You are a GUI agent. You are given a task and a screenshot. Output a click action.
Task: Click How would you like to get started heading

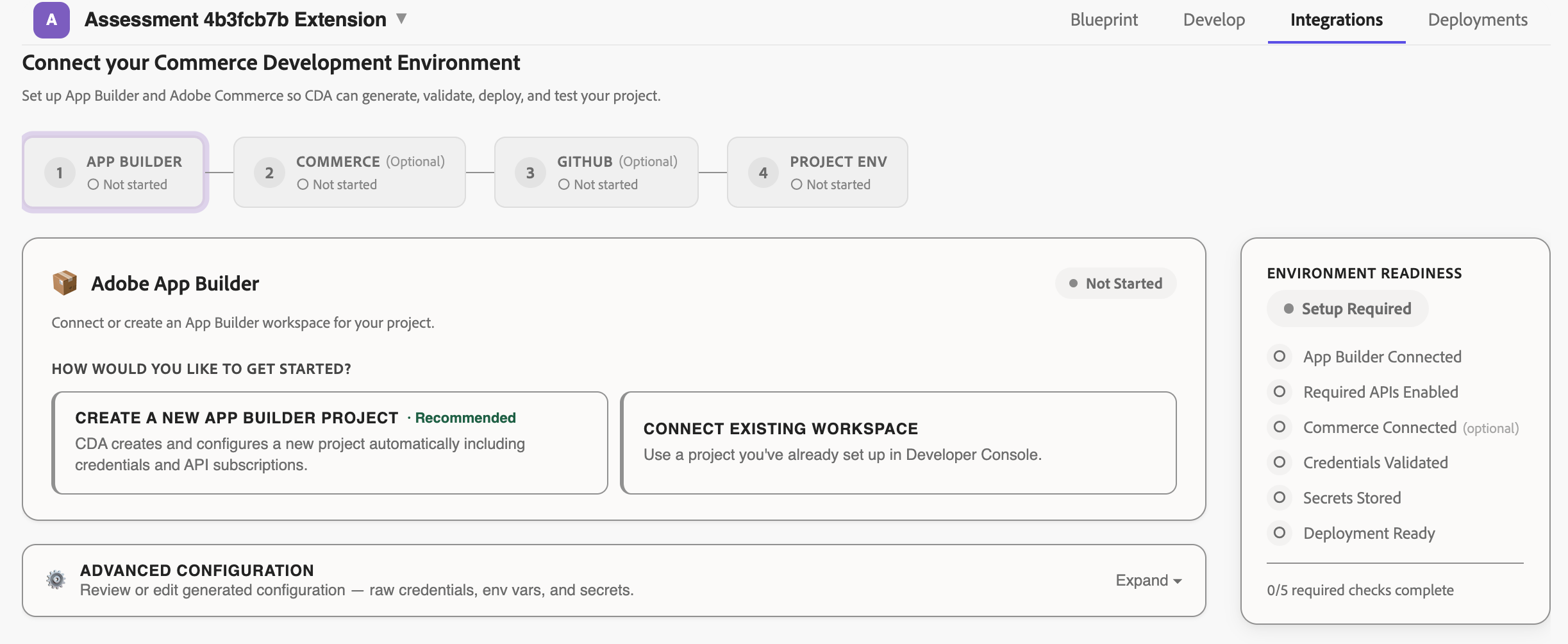(201, 369)
